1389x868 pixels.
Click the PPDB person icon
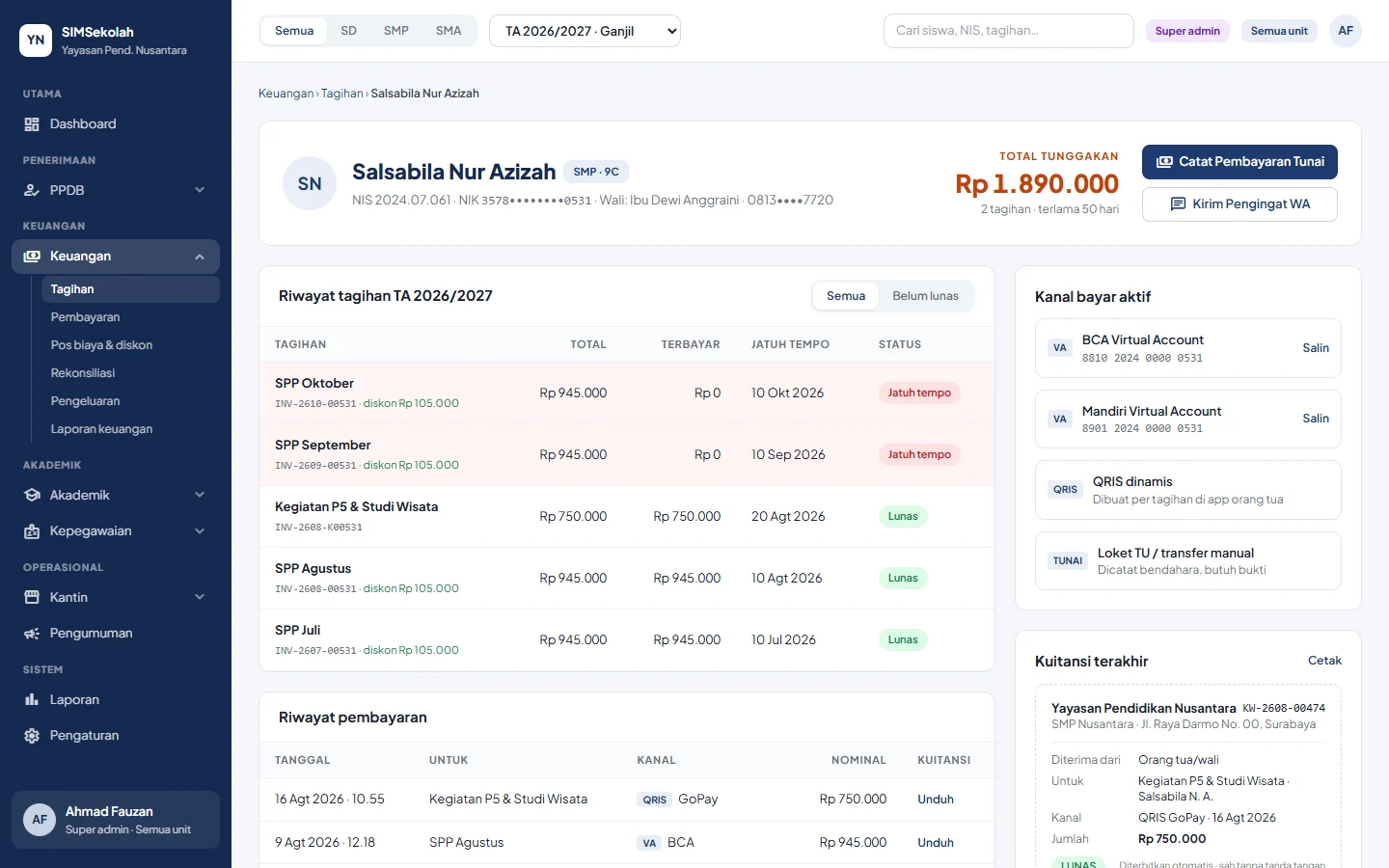pos(32,191)
